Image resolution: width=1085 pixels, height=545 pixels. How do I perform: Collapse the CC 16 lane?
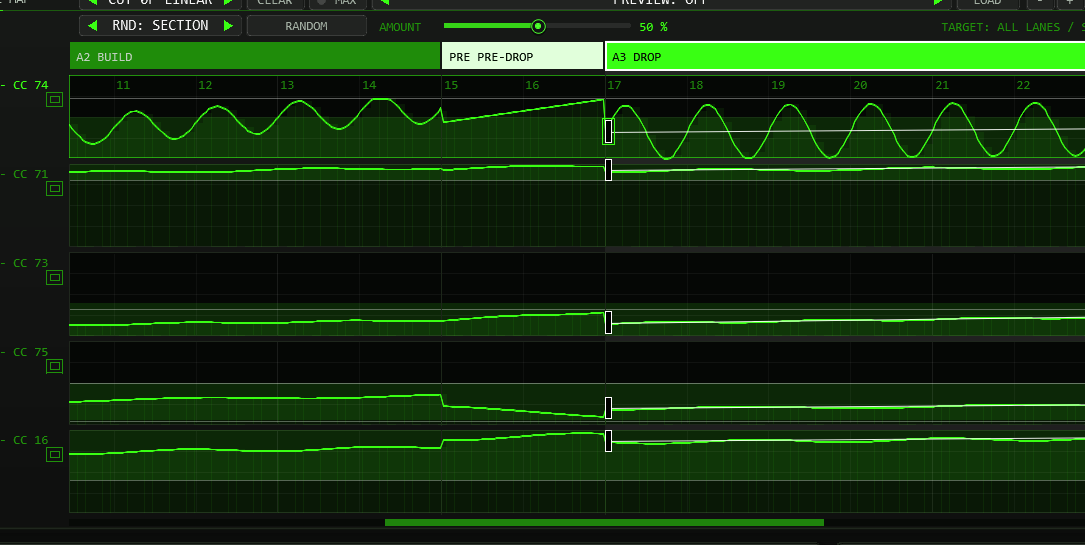pyautogui.click(x=3, y=440)
